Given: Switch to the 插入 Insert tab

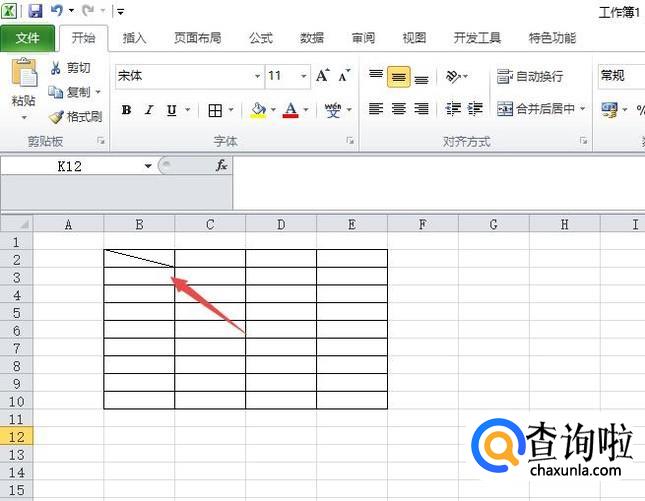Looking at the screenshot, I should (135, 38).
